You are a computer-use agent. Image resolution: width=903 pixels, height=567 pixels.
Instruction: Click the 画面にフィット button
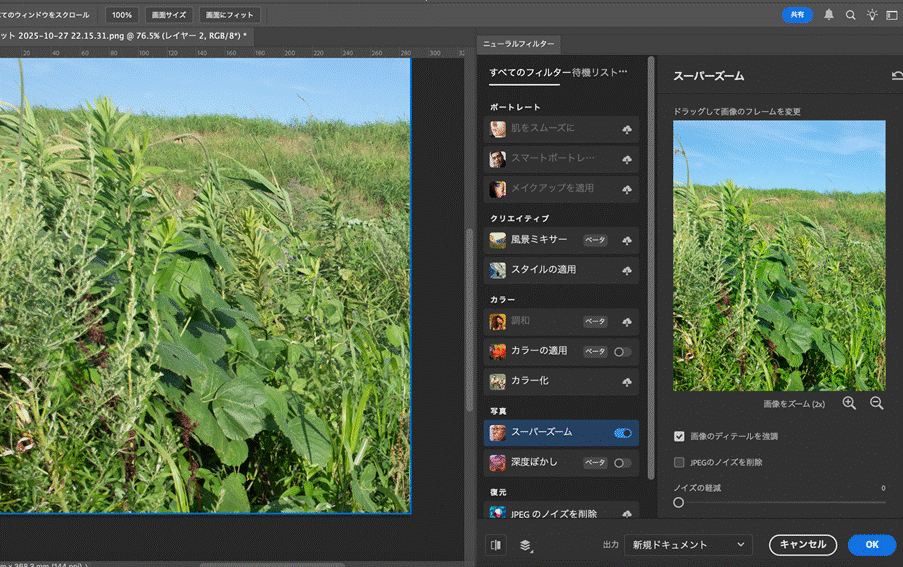(229, 15)
